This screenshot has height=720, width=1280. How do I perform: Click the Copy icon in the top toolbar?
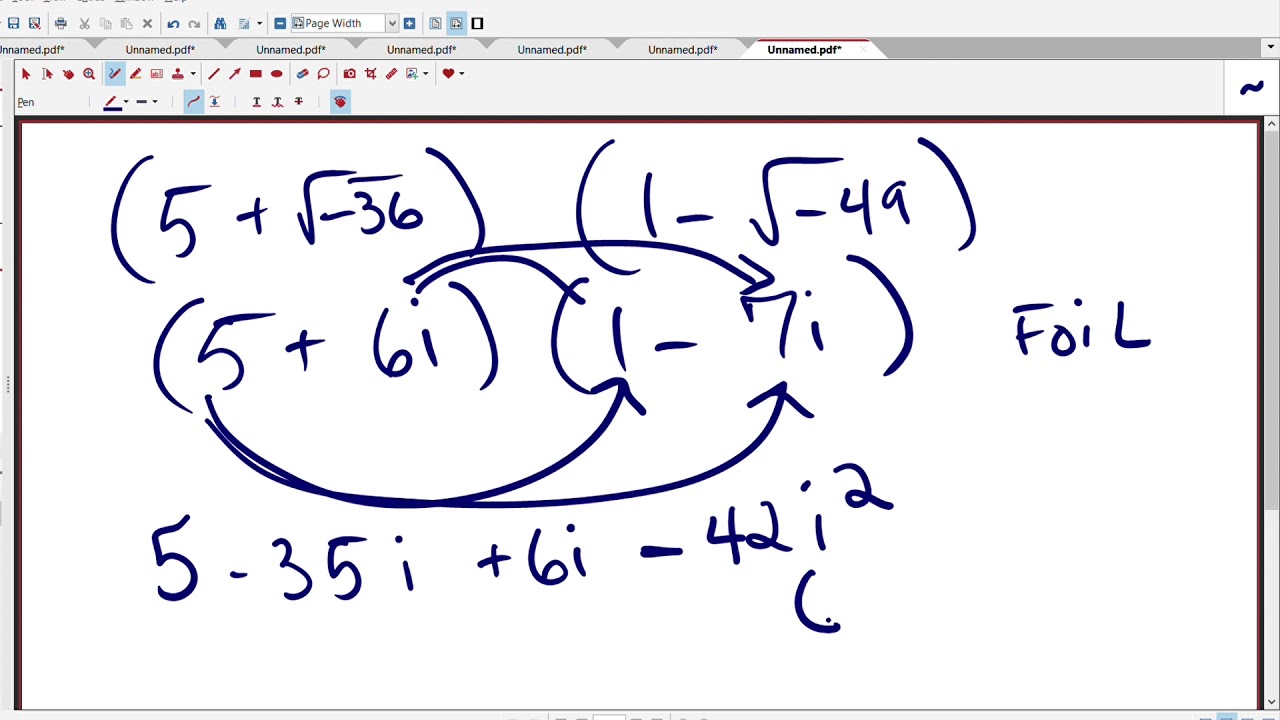(x=105, y=23)
